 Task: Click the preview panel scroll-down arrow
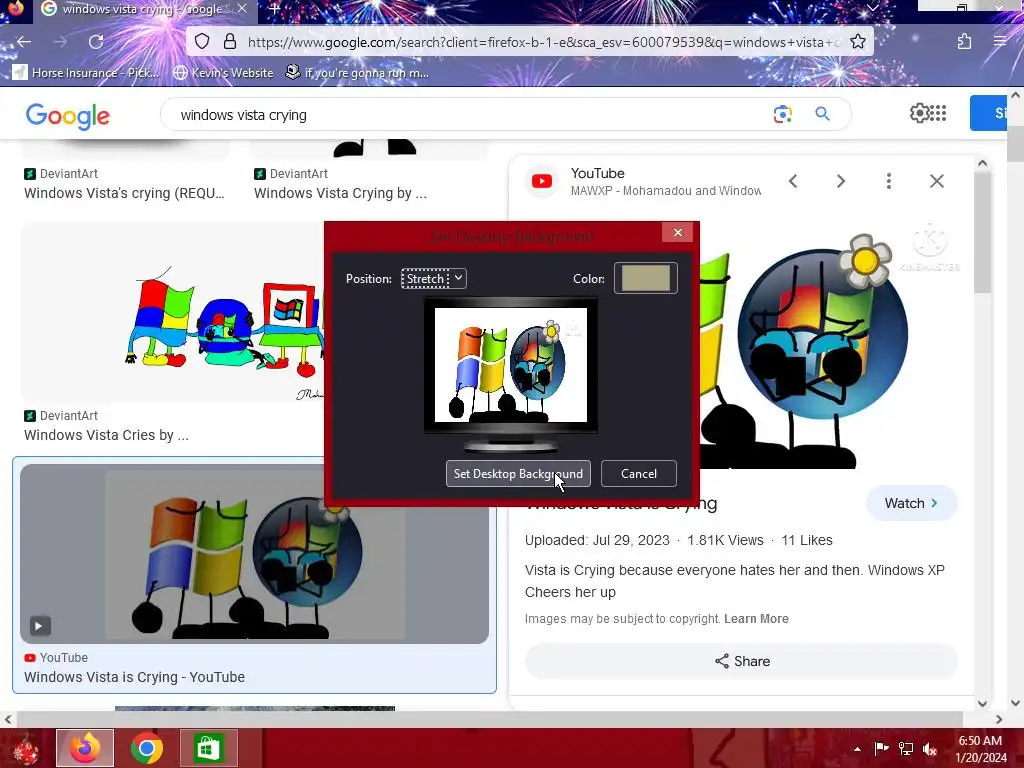[x=982, y=704]
